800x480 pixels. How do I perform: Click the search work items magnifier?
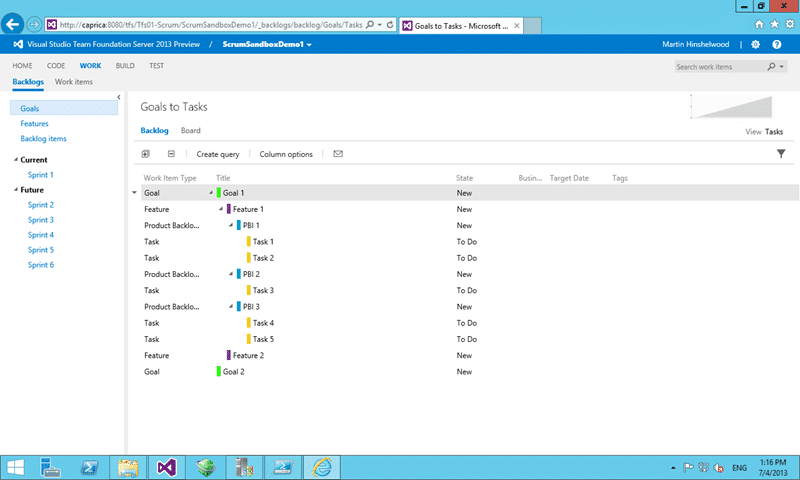tap(771, 66)
